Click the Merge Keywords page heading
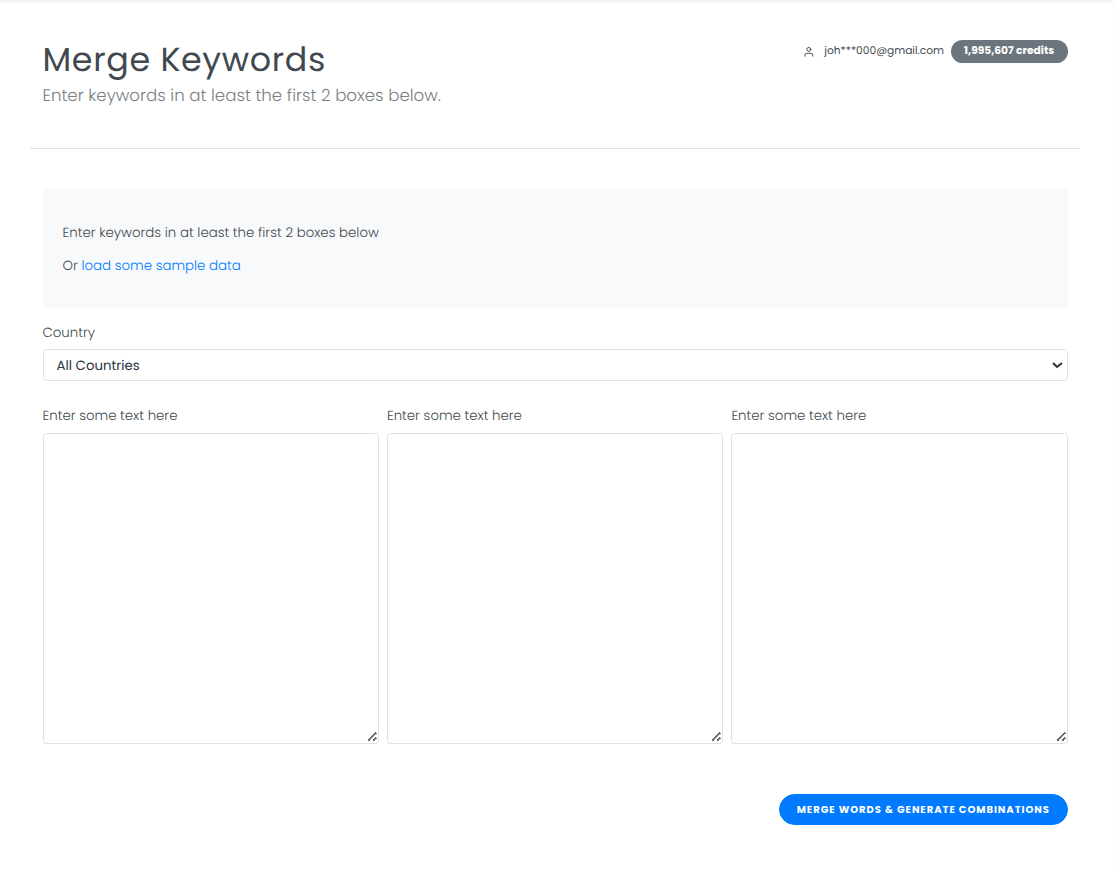This screenshot has width=1114, height=871. click(184, 60)
